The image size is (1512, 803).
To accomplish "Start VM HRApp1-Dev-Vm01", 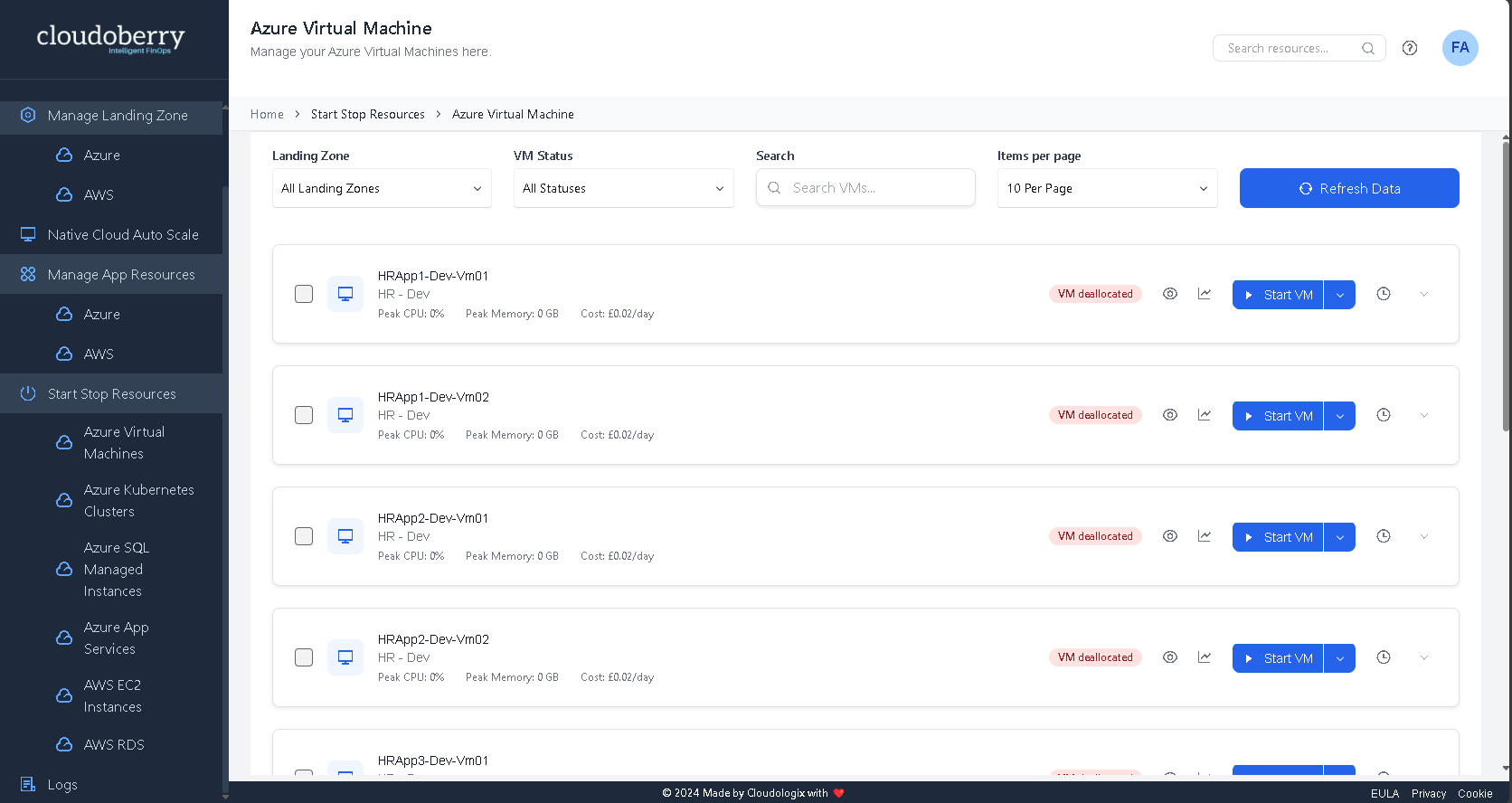I will click(x=1278, y=295).
